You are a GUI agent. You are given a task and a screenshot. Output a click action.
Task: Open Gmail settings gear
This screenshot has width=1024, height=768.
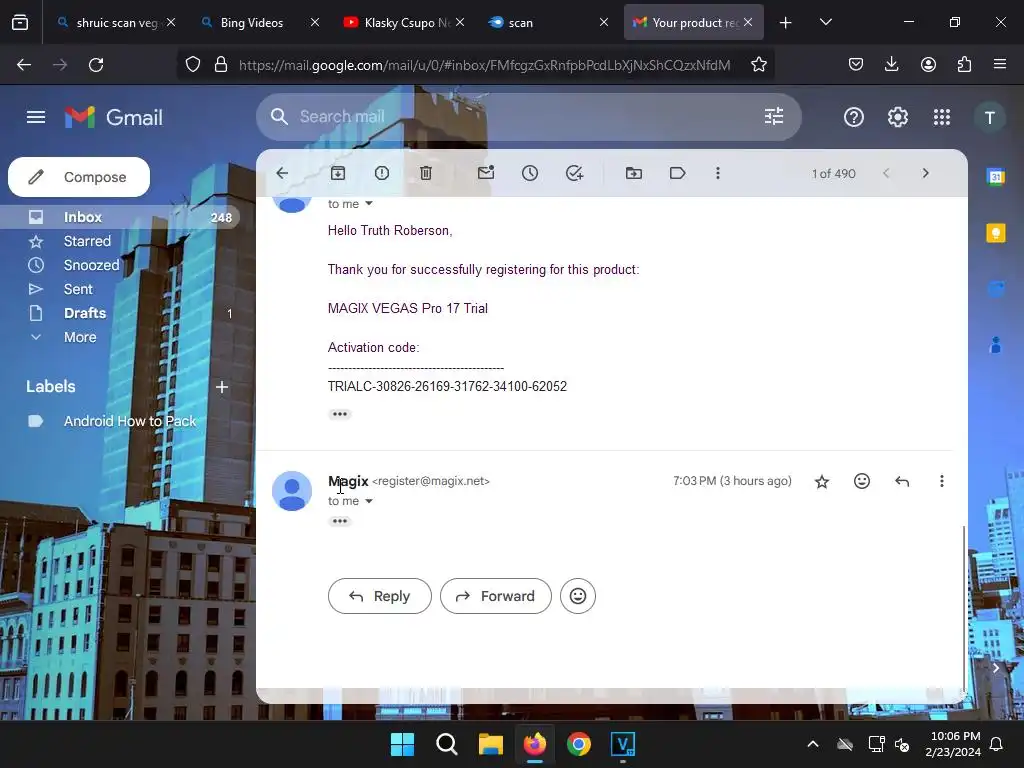(898, 118)
